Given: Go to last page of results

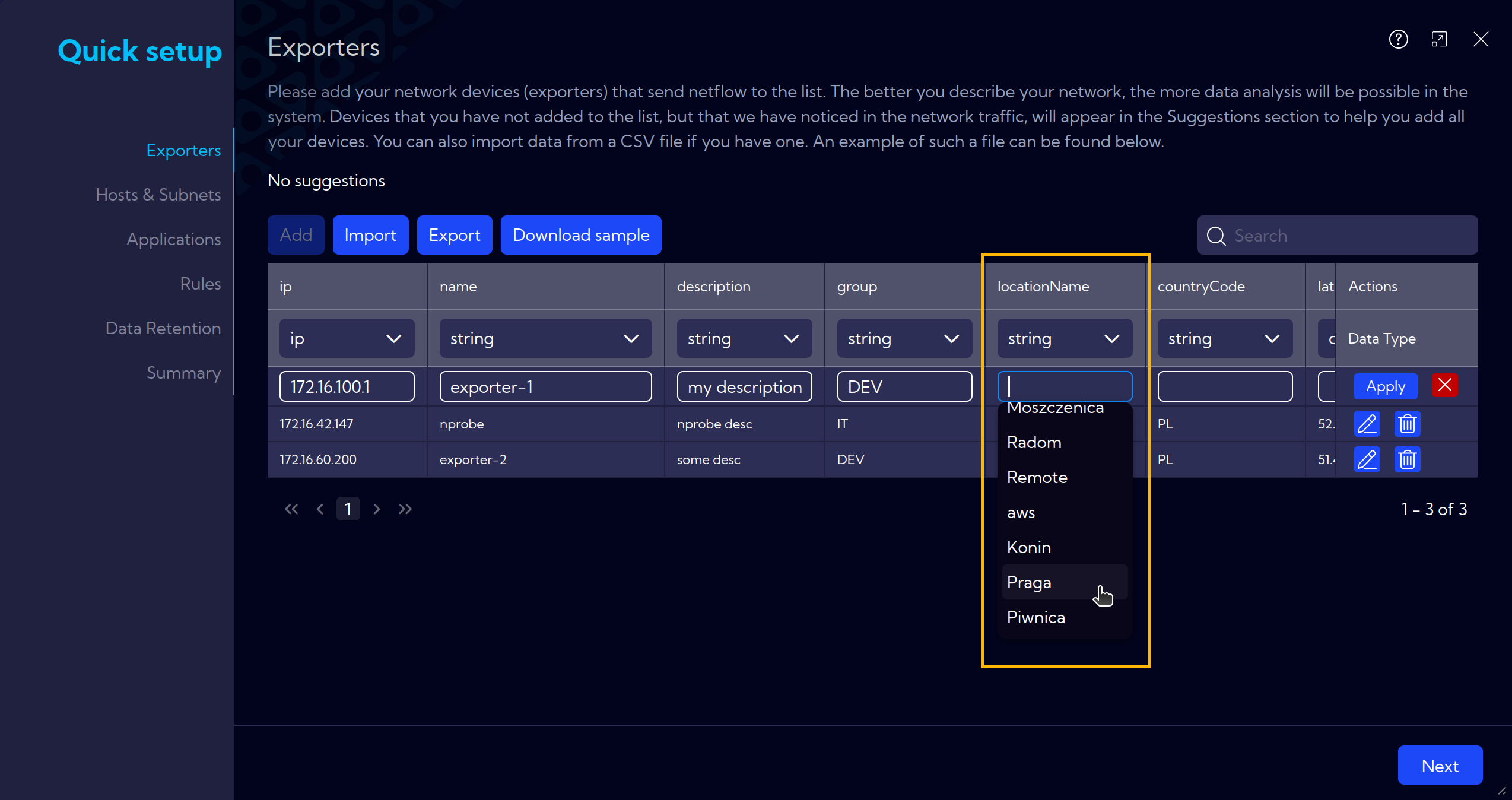Looking at the screenshot, I should (x=405, y=509).
